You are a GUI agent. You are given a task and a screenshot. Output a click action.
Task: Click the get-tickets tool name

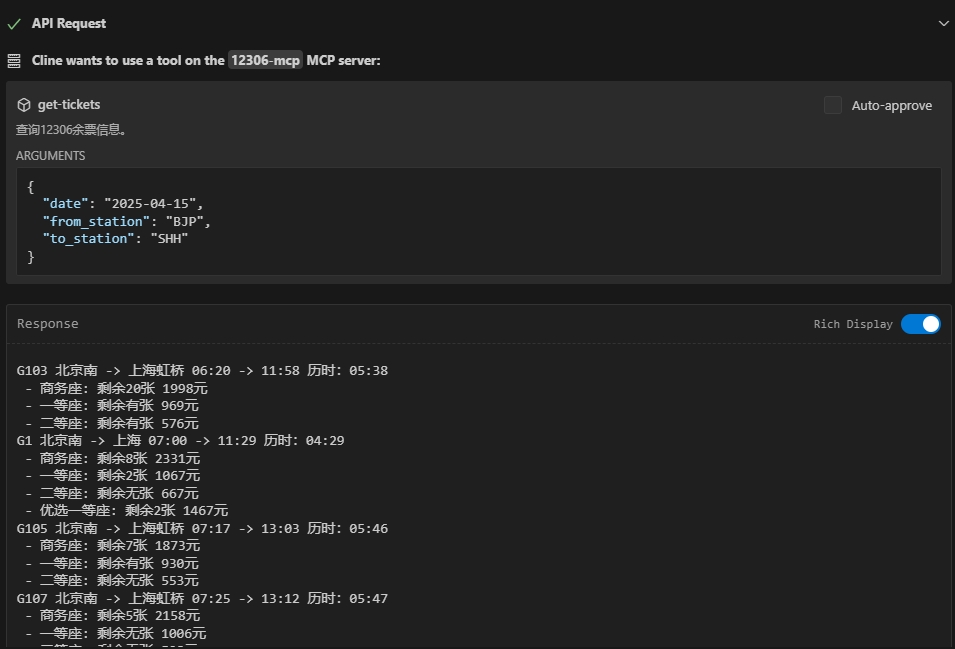click(69, 105)
